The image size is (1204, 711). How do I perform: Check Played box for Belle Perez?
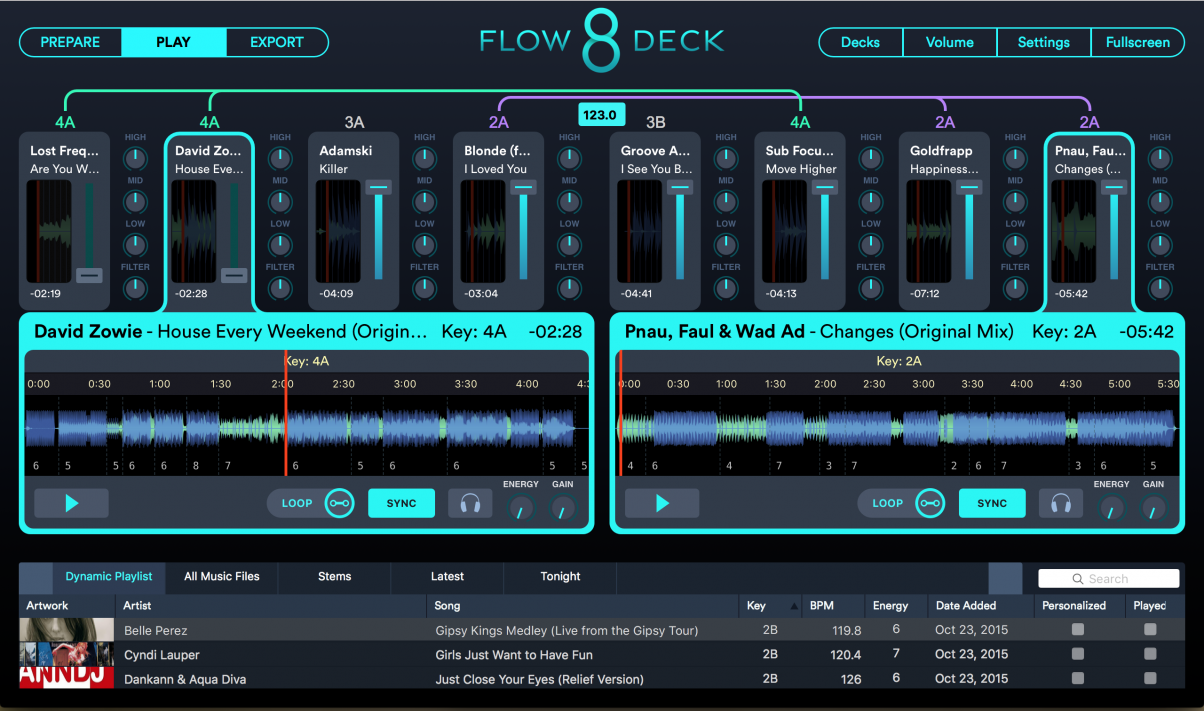coord(1150,630)
